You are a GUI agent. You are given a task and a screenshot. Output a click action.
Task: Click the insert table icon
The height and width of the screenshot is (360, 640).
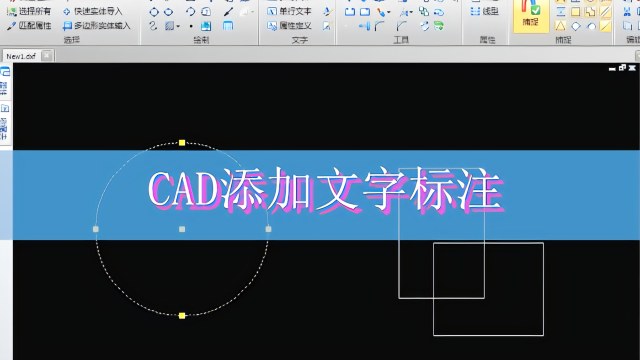coord(228,26)
